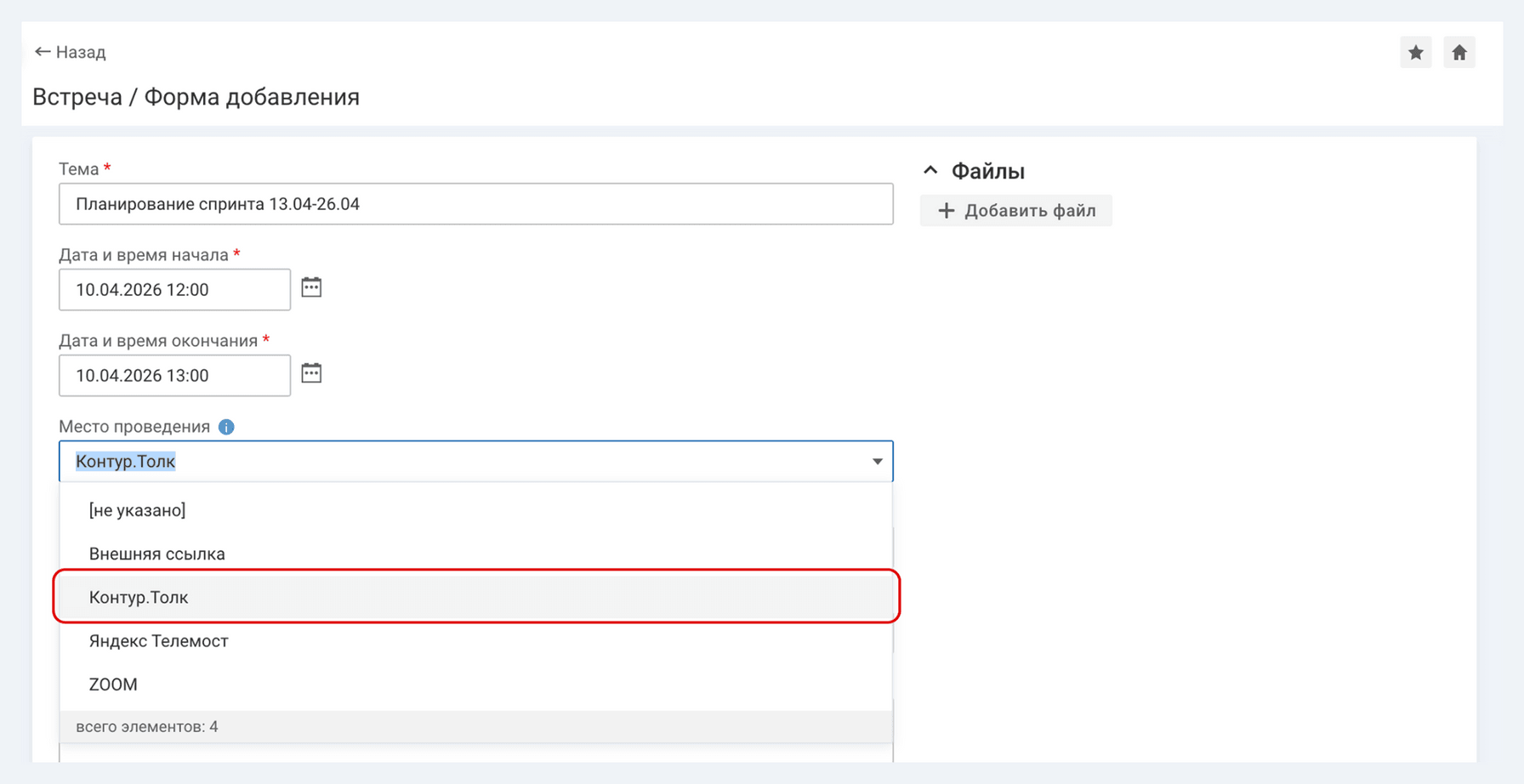Collapse the Файлы section chevron
The height and width of the screenshot is (784, 1524).
click(930, 171)
